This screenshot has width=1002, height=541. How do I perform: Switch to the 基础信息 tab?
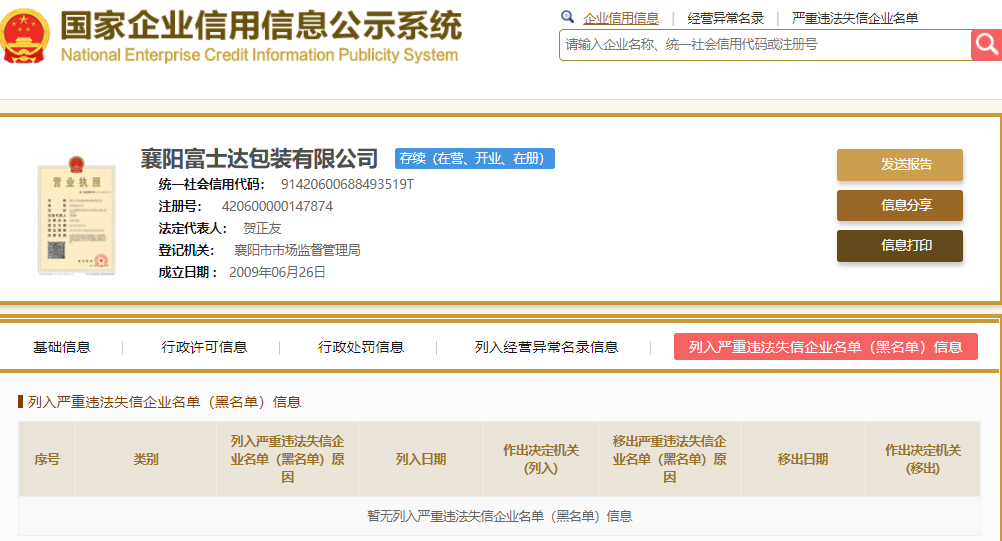point(62,347)
